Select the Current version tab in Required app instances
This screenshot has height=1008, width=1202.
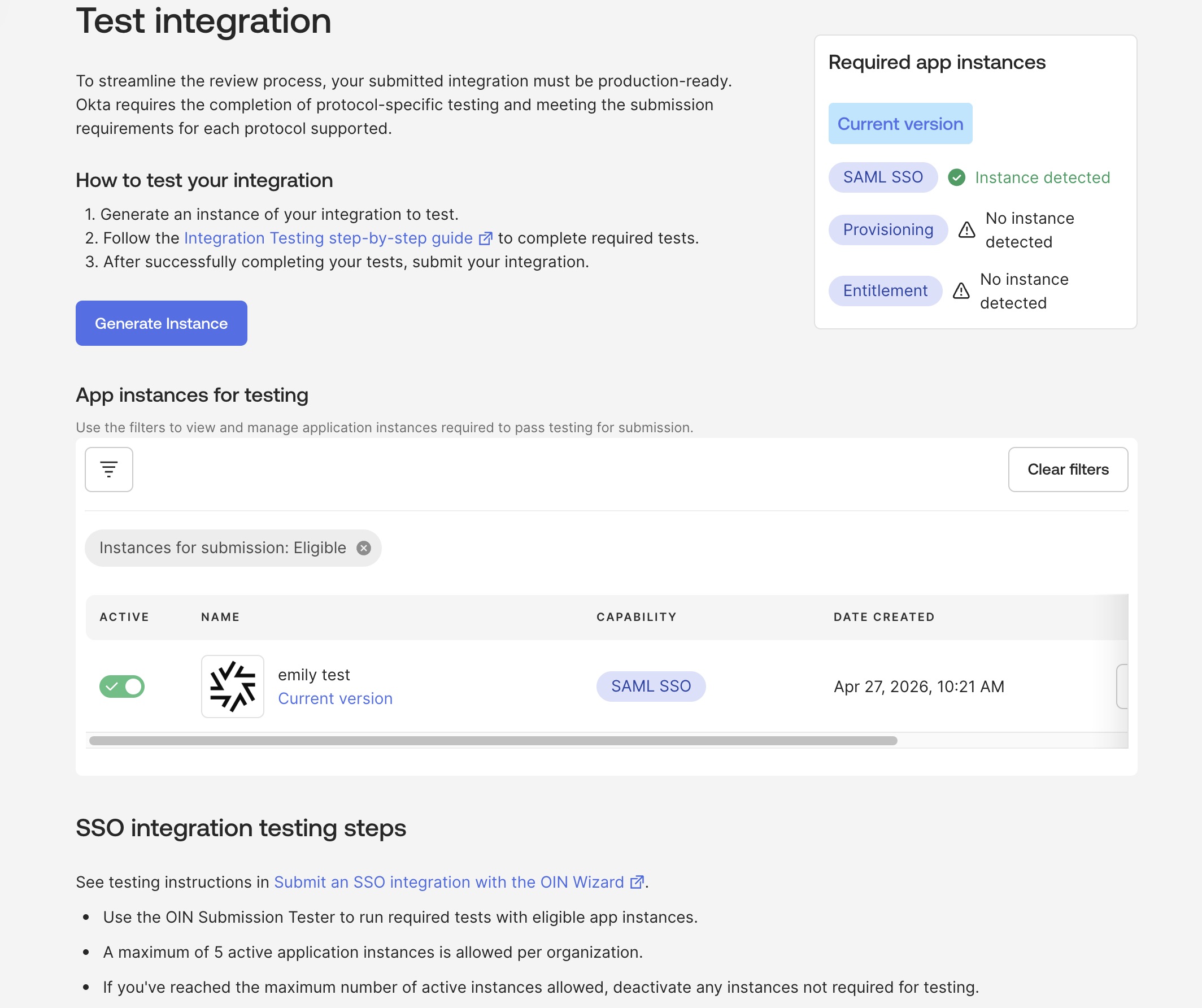(x=900, y=124)
